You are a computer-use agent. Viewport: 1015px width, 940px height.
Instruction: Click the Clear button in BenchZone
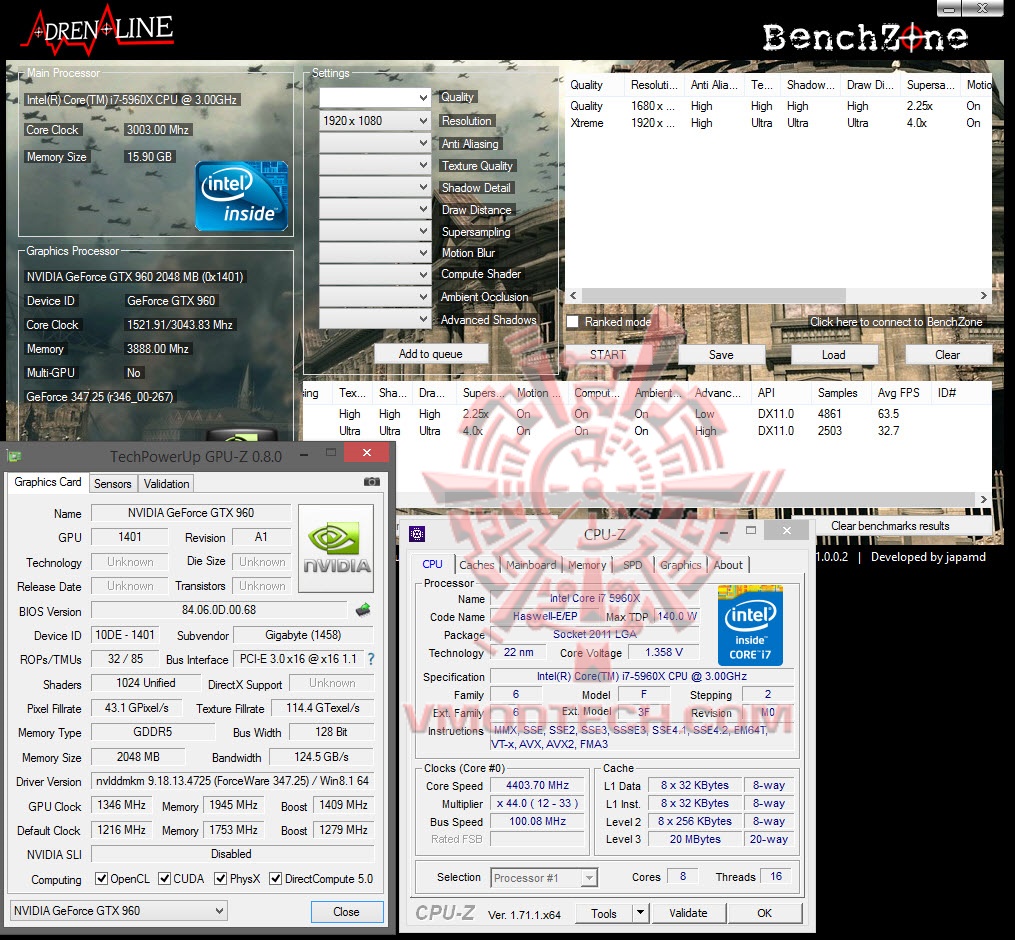(x=948, y=355)
